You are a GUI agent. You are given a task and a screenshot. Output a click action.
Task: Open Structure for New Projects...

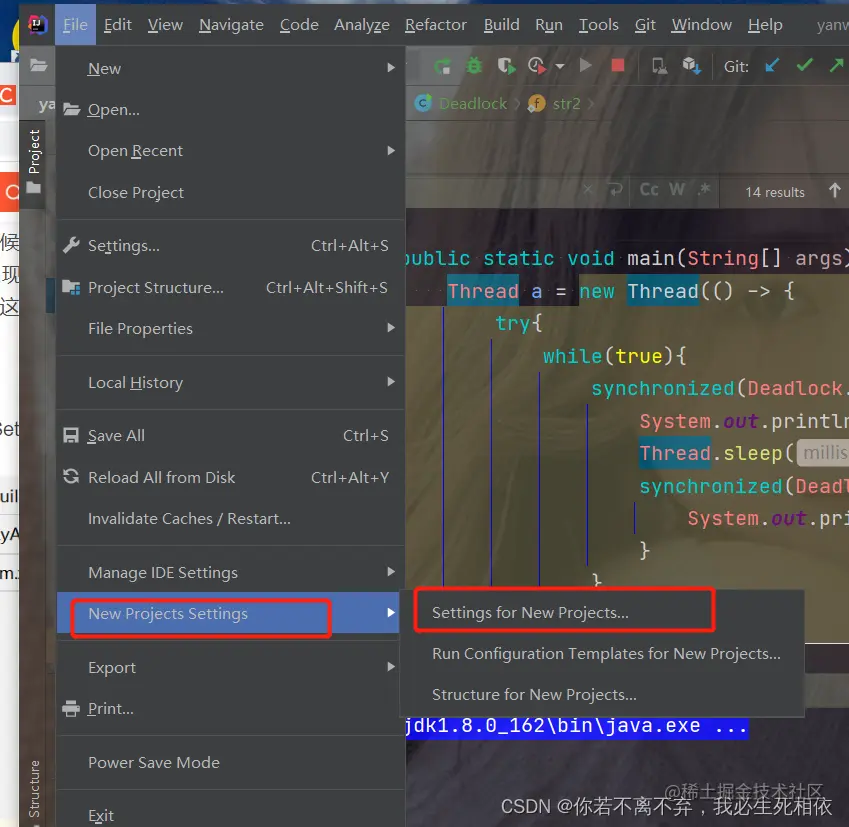pyautogui.click(x=602, y=694)
